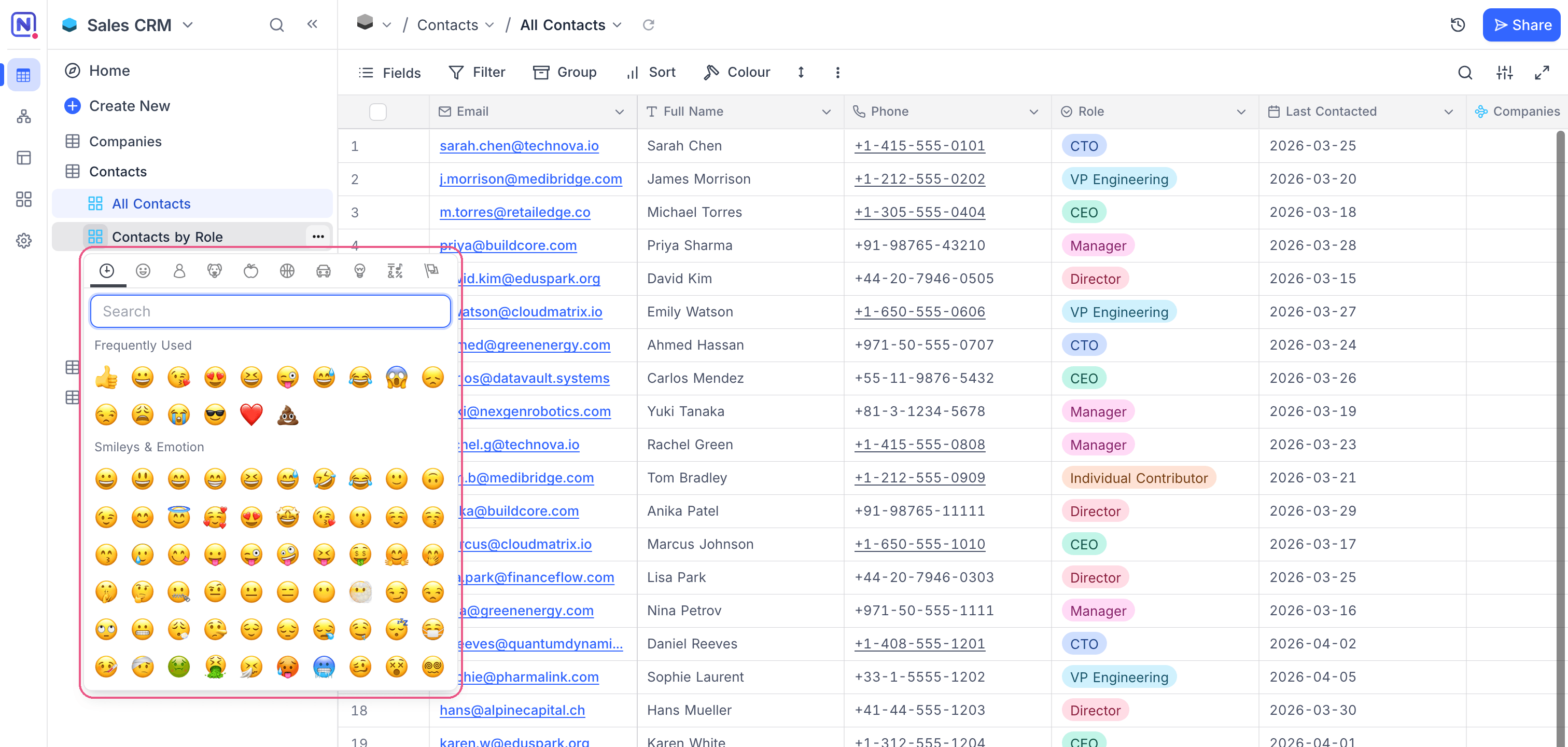Expand the Email column dropdown arrow
1568x747 pixels.
pos(620,112)
